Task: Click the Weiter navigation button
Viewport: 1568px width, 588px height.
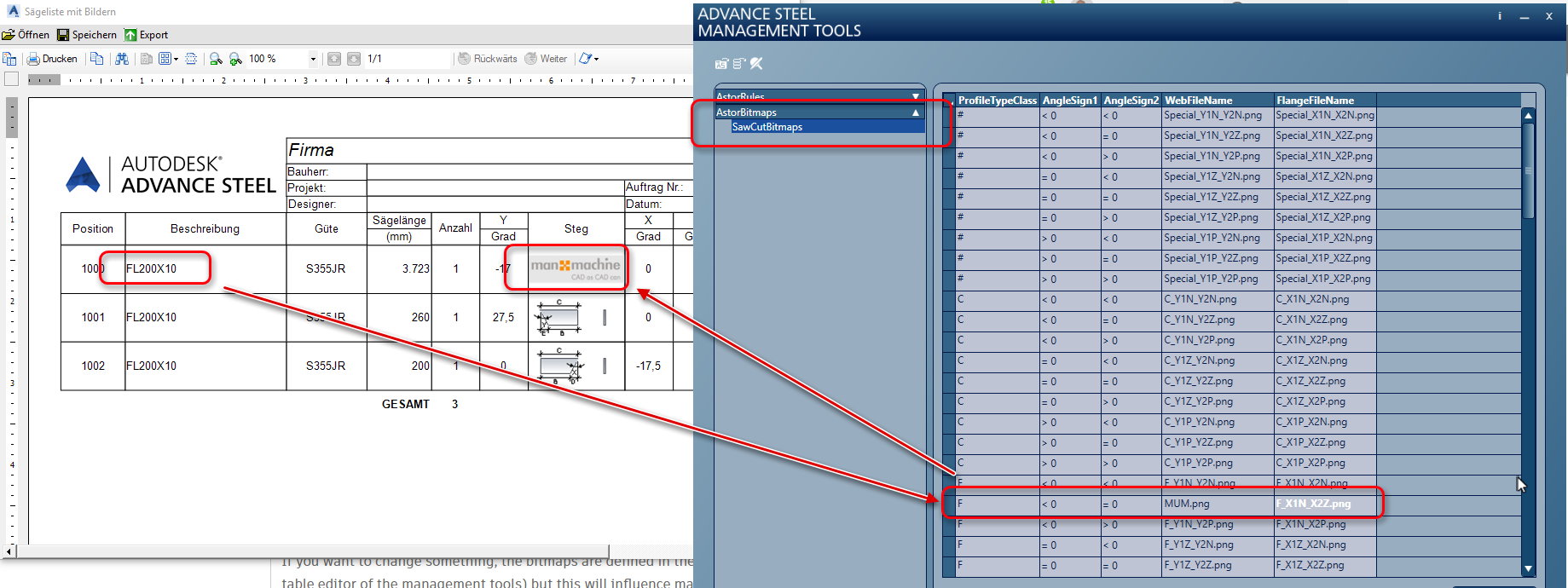Action: point(546,59)
